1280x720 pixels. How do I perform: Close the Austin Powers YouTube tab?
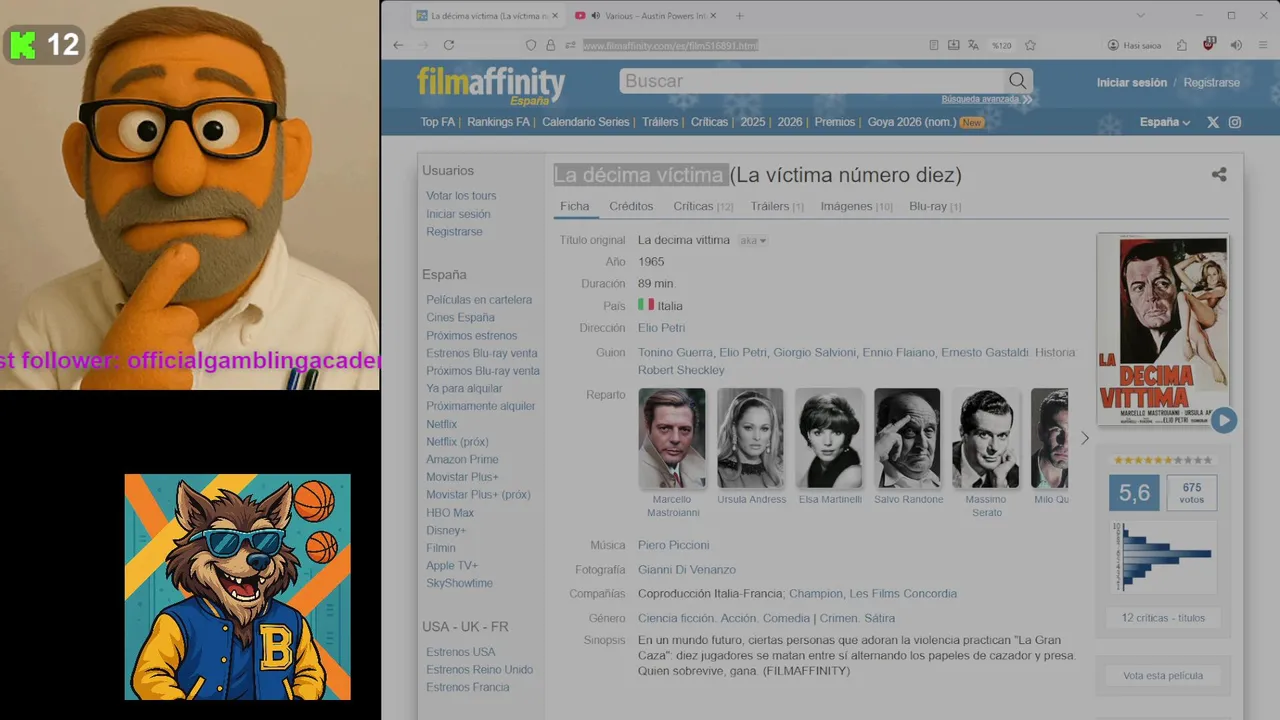point(714,16)
